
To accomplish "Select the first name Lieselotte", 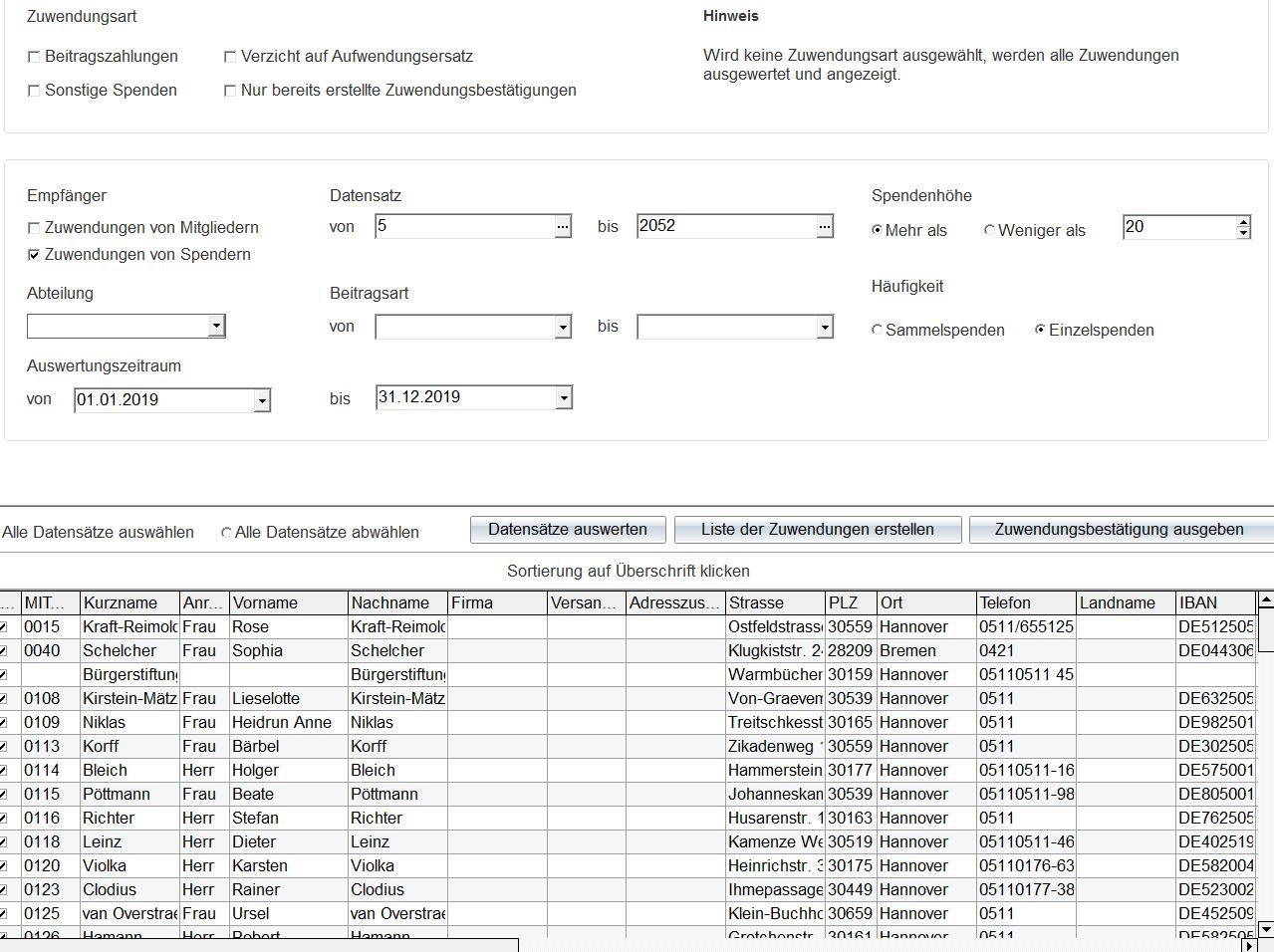I will (288, 698).
